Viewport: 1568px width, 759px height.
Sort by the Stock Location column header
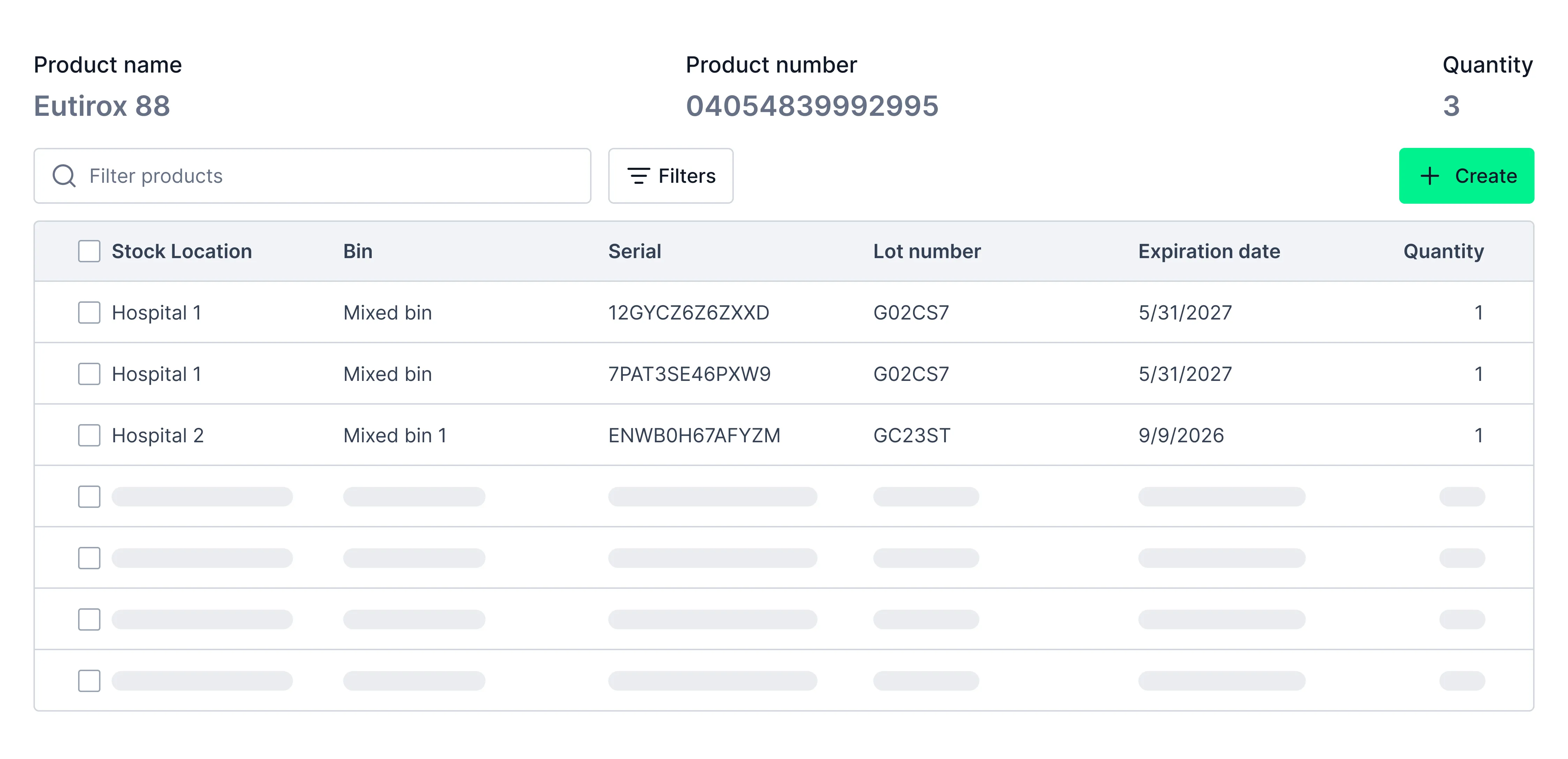[182, 251]
